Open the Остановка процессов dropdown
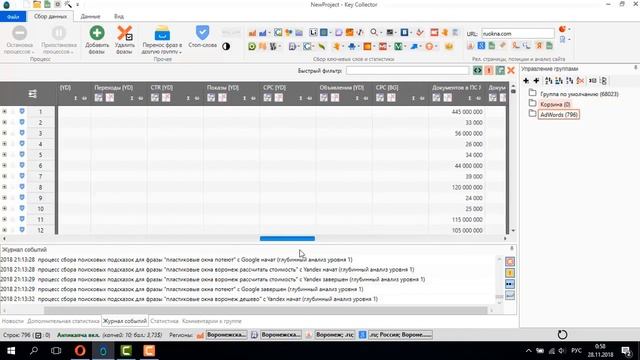The height and width of the screenshot is (360, 640). [19, 40]
